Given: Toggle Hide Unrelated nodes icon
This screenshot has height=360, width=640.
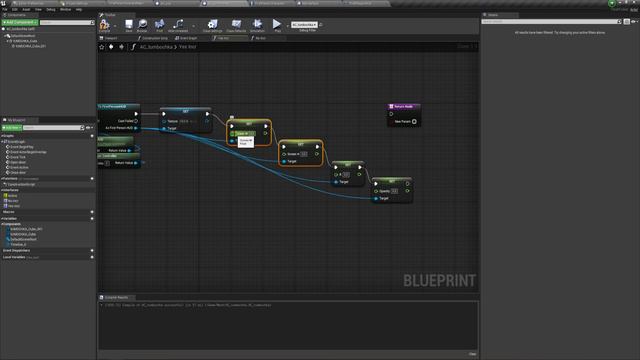Looking at the screenshot, I should pos(178,24).
